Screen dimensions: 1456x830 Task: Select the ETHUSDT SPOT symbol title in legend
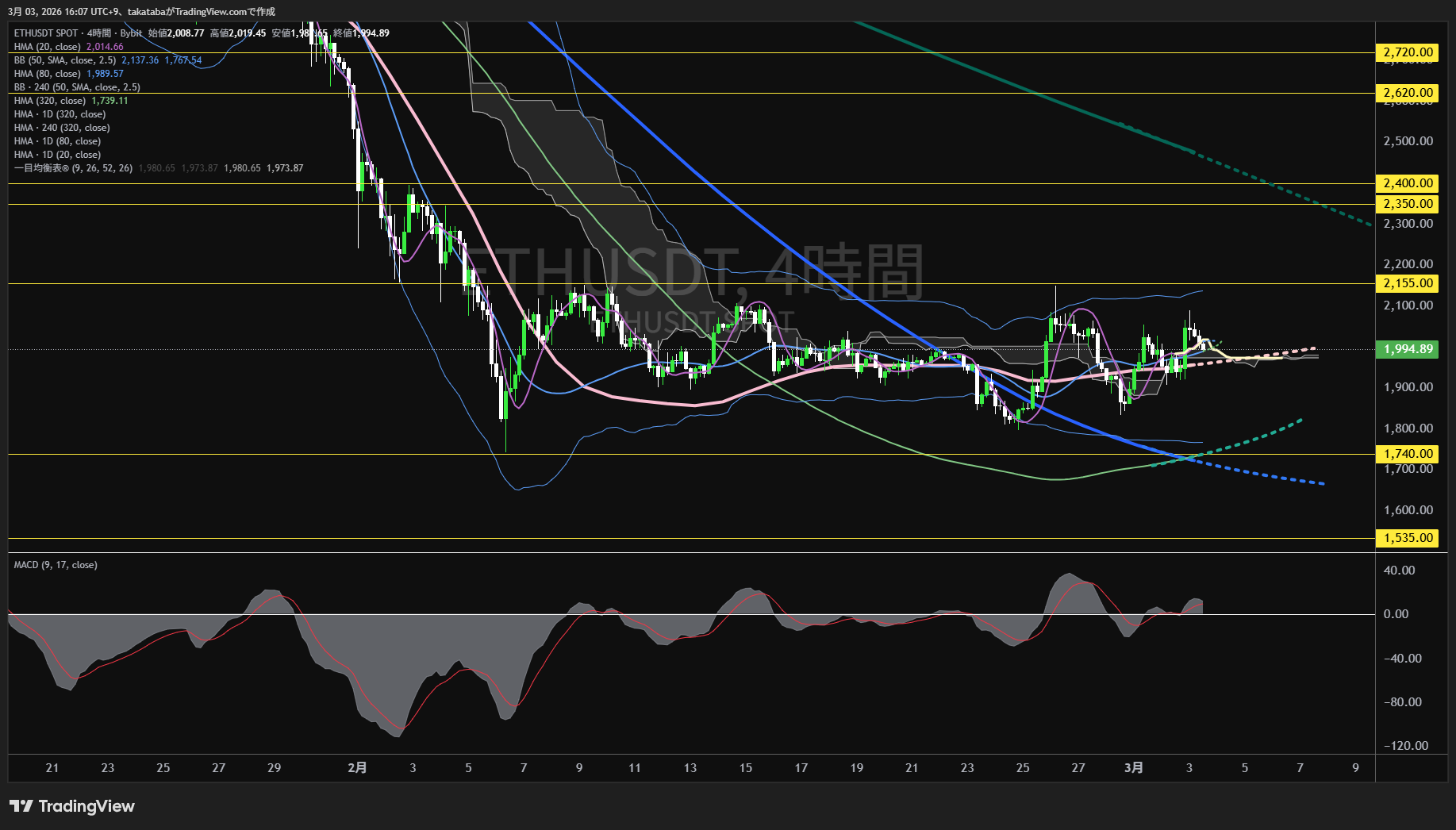click(x=46, y=33)
